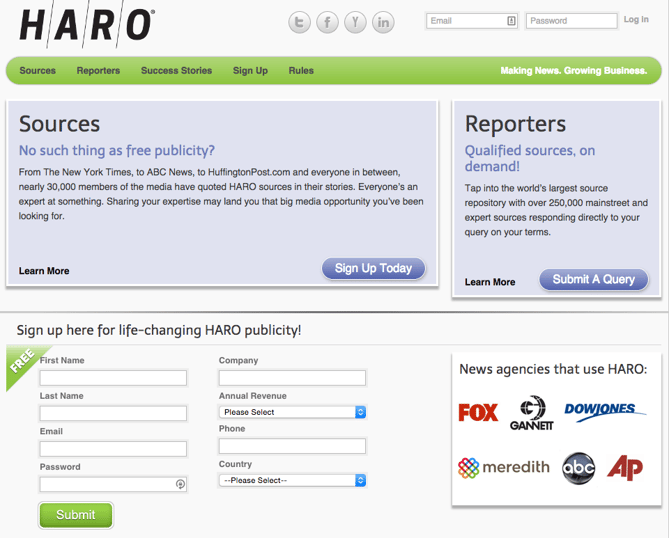Click the Twitter social icon

[x=299, y=22]
